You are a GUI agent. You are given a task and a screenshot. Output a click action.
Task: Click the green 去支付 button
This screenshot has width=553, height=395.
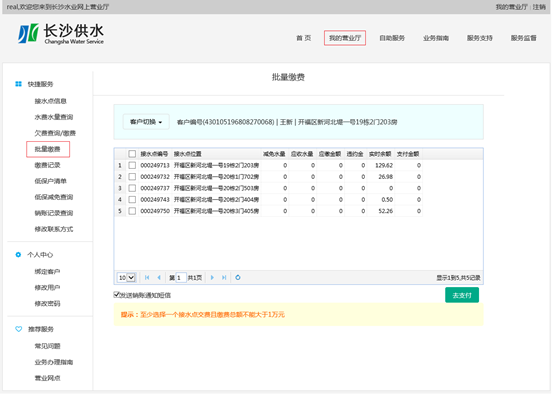[462, 295]
